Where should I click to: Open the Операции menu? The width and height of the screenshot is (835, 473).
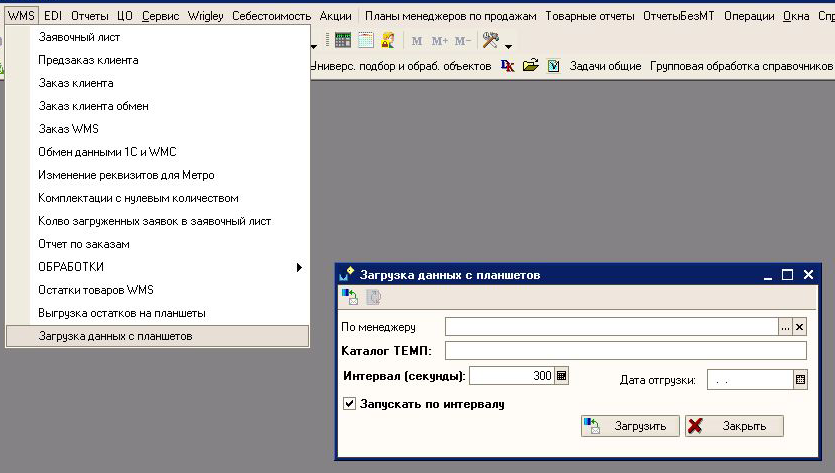tap(749, 16)
